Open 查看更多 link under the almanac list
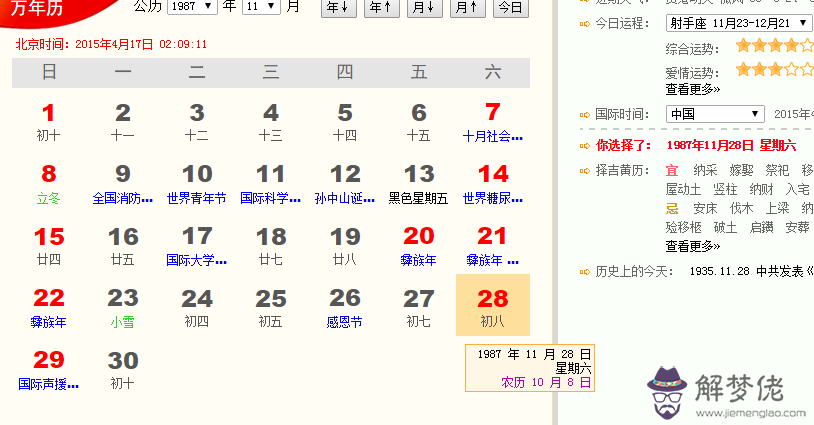This screenshot has width=814, height=425. click(691, 246)
